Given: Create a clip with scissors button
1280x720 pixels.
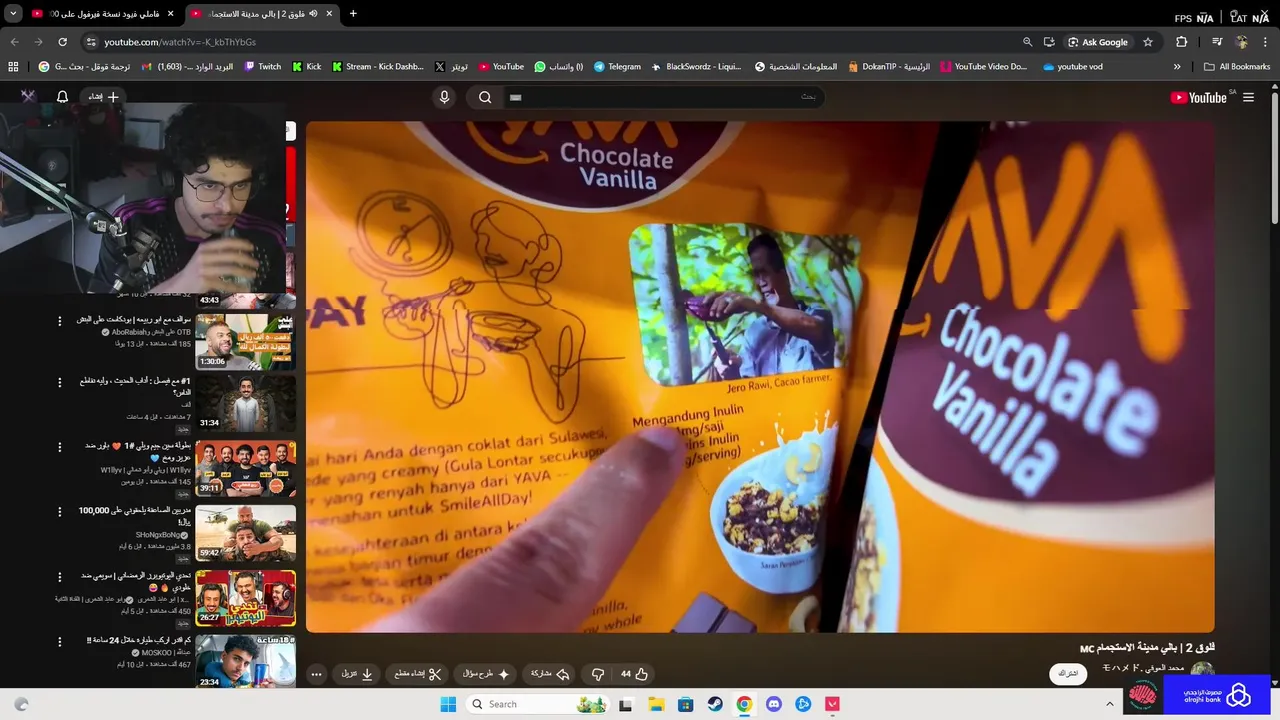Looking at the screenshot, I should (x=418, y=674).
